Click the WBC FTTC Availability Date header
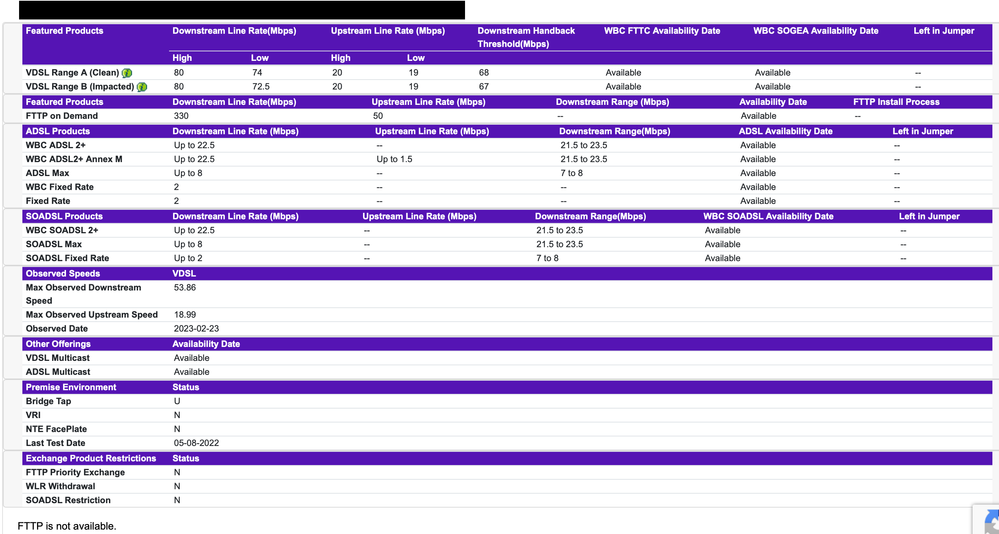999x534 pixels. pos(662,31)
